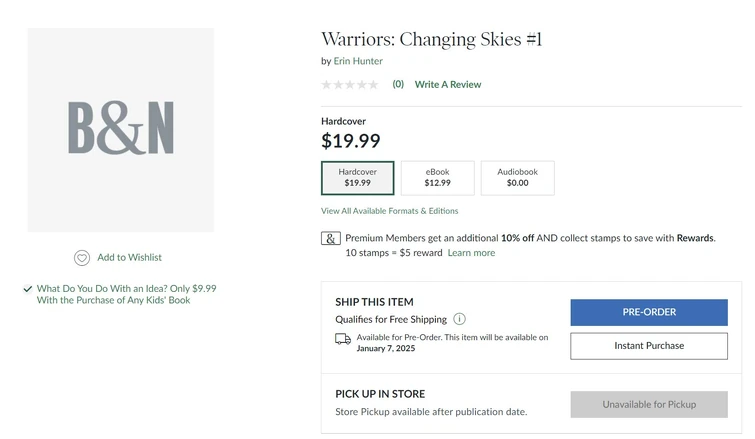755x439 pixels.
Task: Click the Free Shipping info icon
Action: coord(459,319)
